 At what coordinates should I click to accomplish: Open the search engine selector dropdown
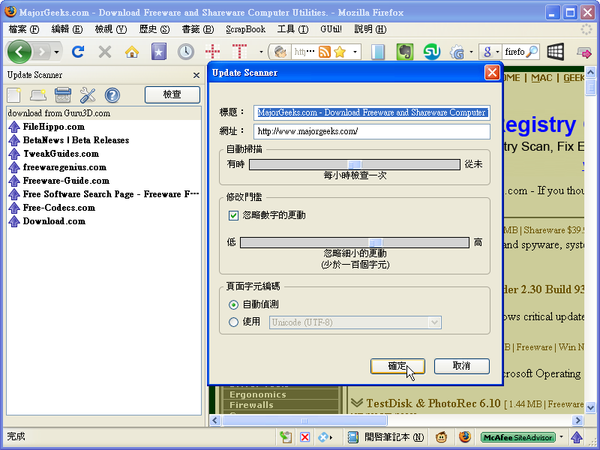point(491,52)
